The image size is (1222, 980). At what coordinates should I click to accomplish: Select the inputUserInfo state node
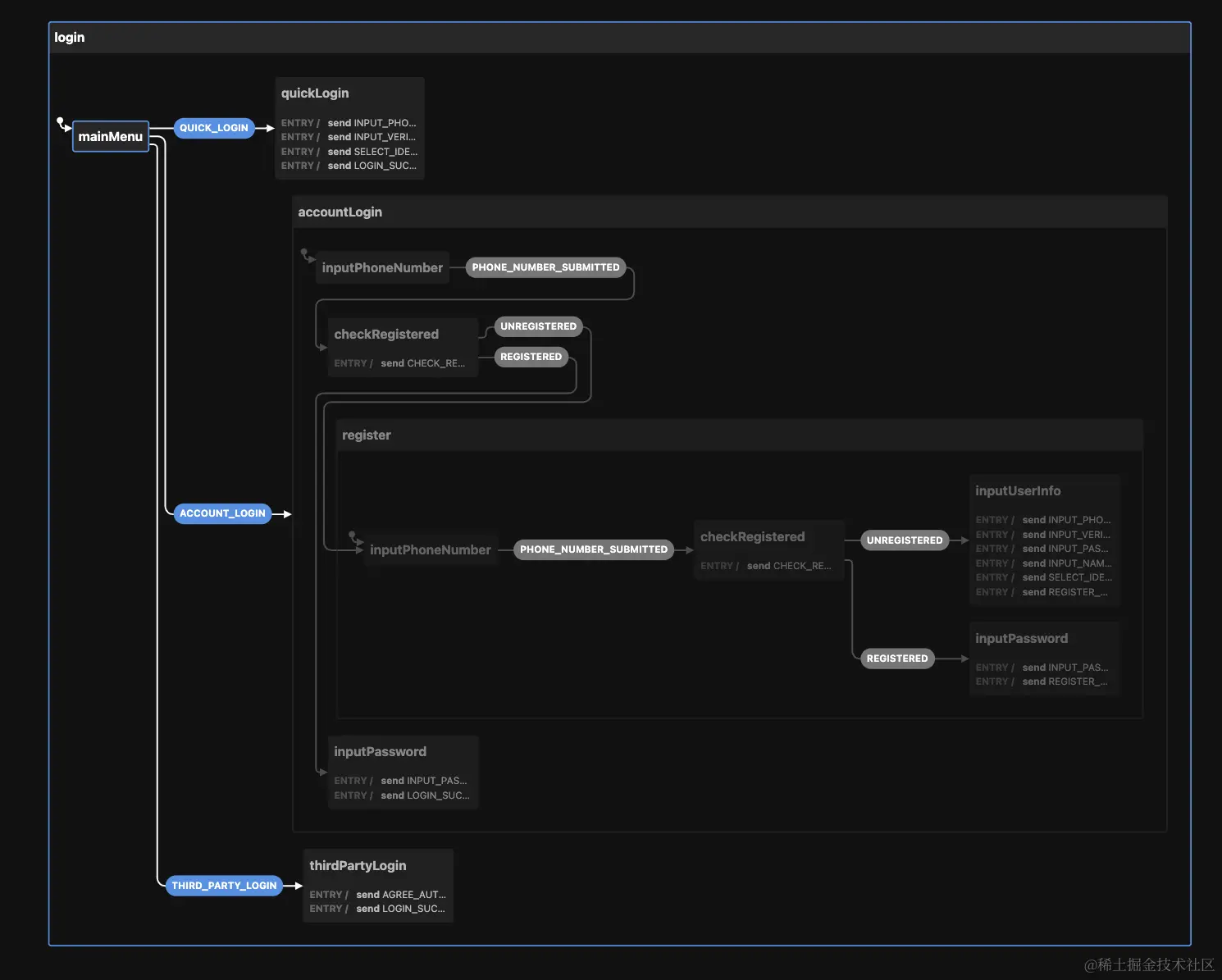pos(1045,540)
